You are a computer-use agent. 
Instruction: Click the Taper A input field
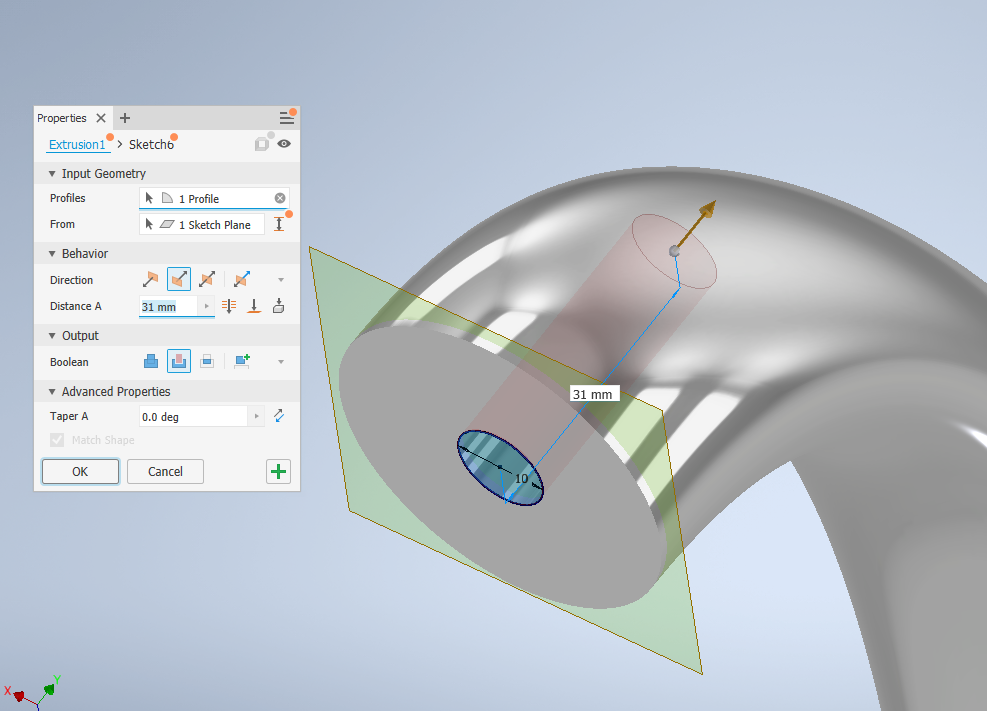tap(192, 416)
